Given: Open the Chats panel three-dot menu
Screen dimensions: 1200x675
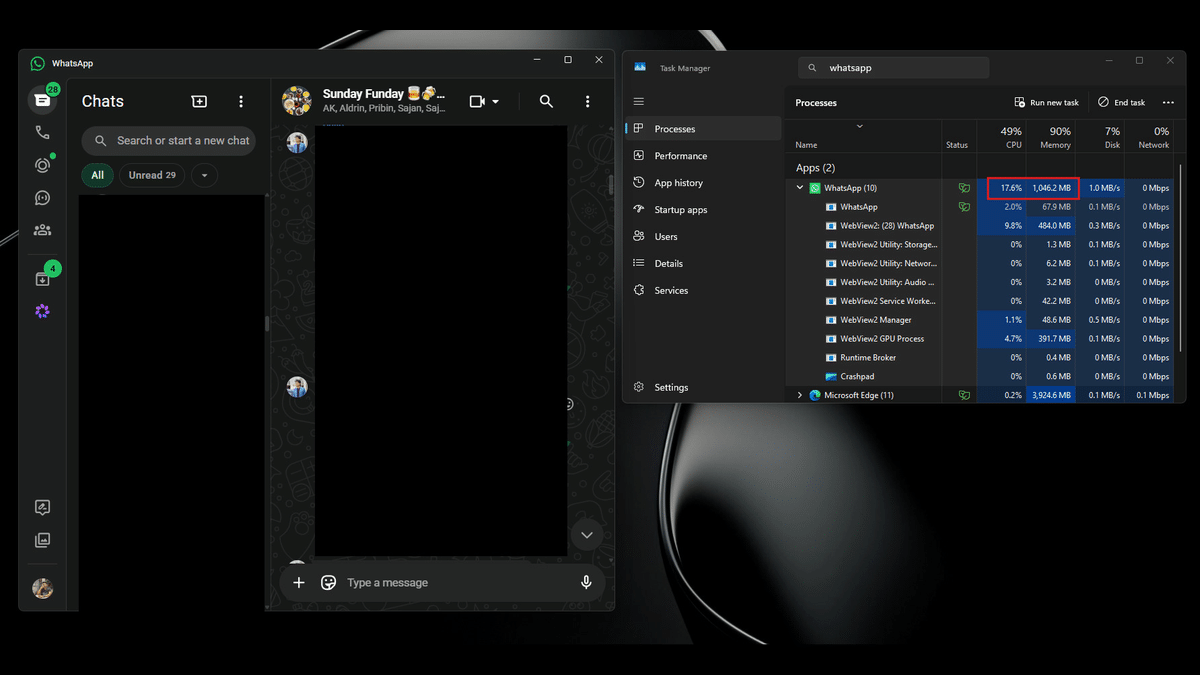Looking at the screenshot, I should (240, 101).
